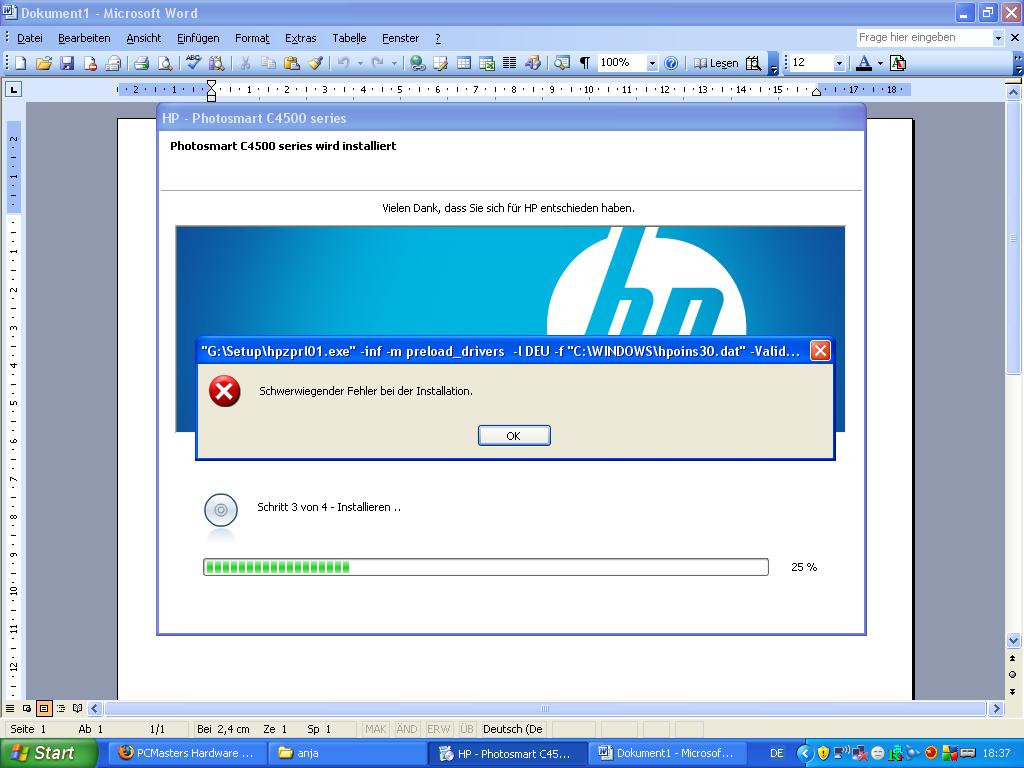Click the Format Painter brush icon
This screenshot has width=1024, height=768.
pyautogui.click(x=315, y=63)
